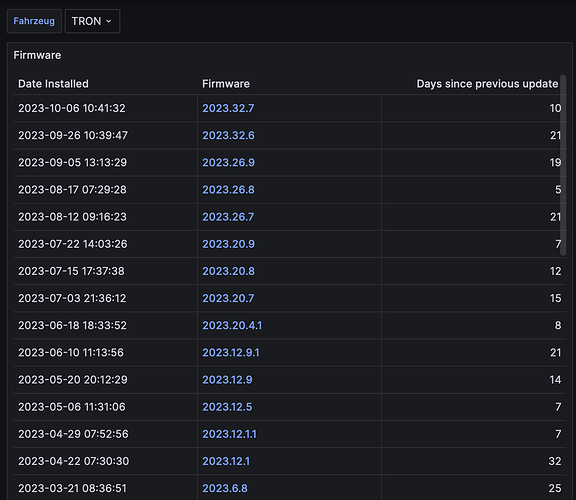Open firmware link 2023.26.8
Viewport: 576px width, 500px height.
tap(228, 190)
